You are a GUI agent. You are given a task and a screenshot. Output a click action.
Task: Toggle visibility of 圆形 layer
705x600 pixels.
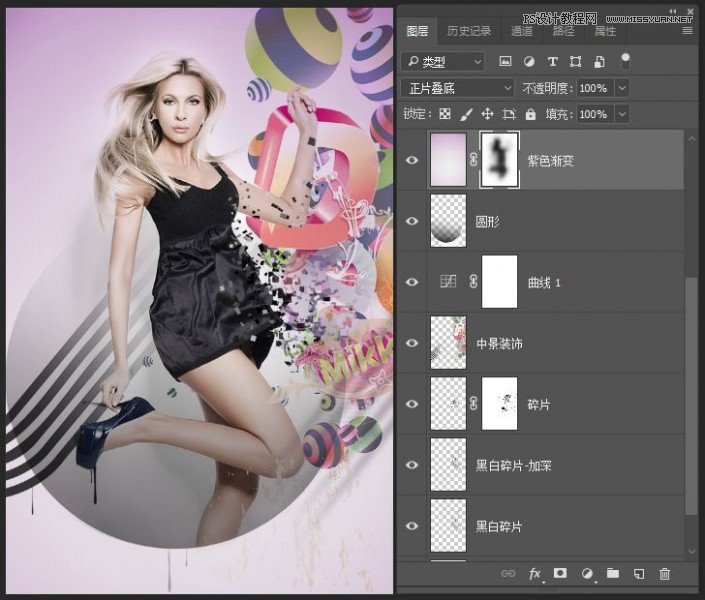tap(412, 221)
